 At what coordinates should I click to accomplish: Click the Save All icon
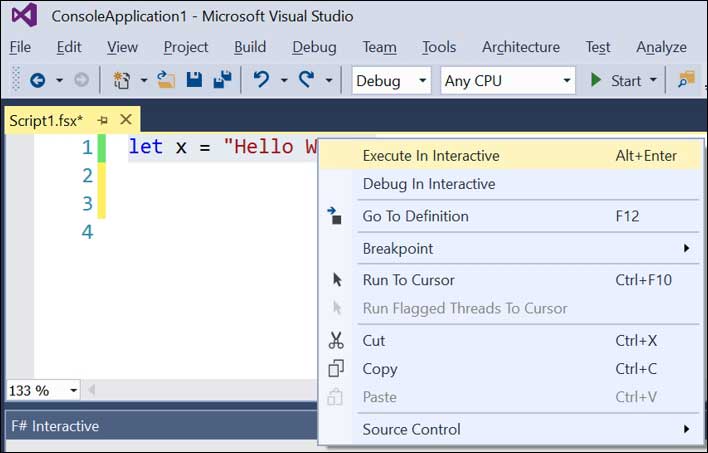click(x=222, y=80)
